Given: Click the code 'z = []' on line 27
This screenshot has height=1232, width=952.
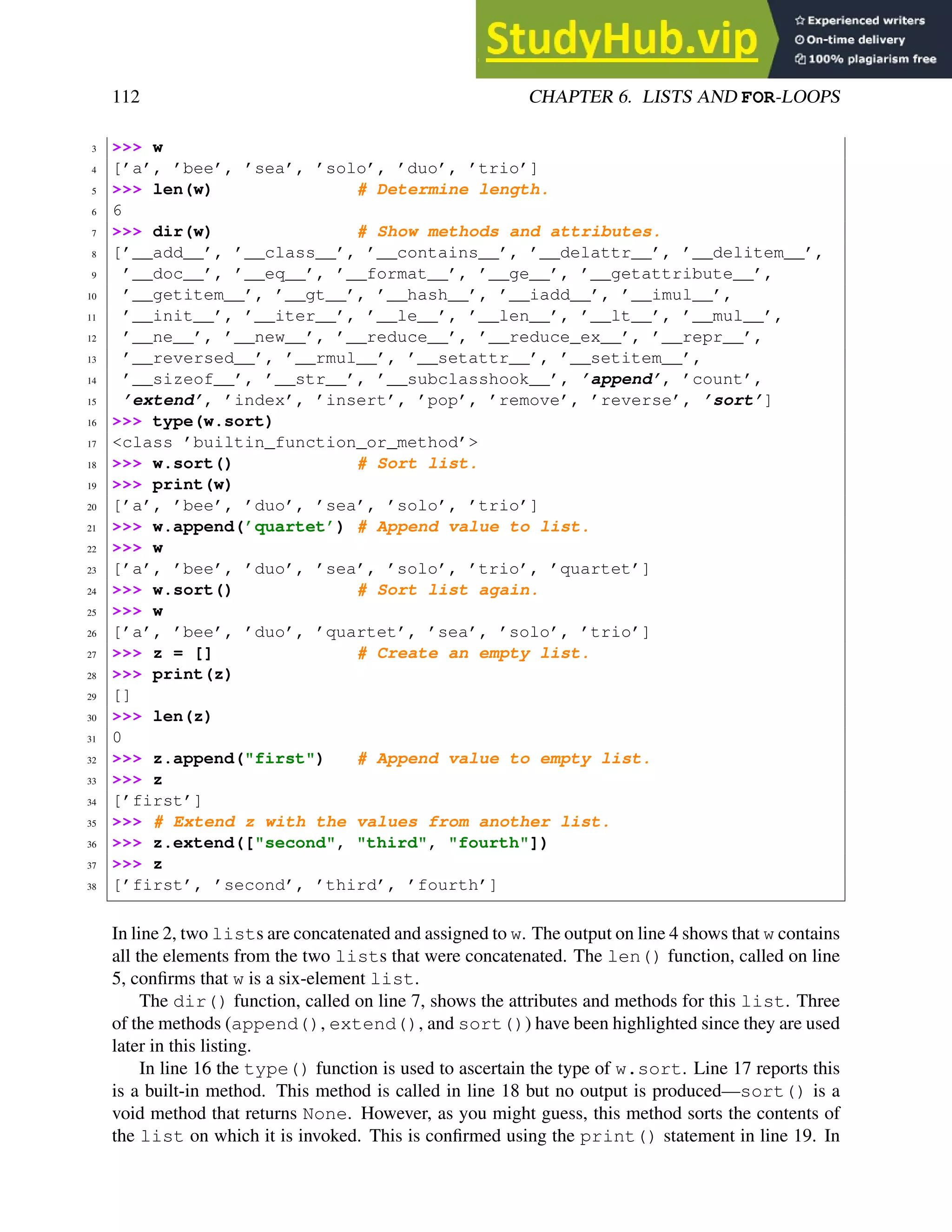Looking at the screenshot, I should (x=182, y=653).
